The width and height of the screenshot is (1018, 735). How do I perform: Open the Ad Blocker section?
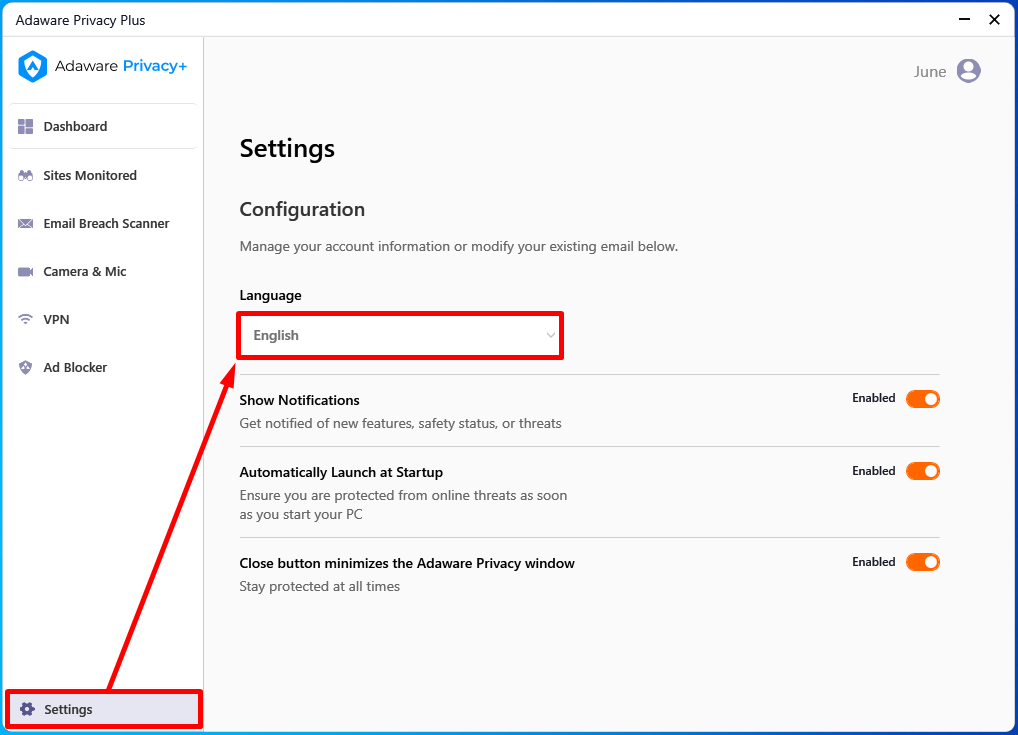[103, 368]
